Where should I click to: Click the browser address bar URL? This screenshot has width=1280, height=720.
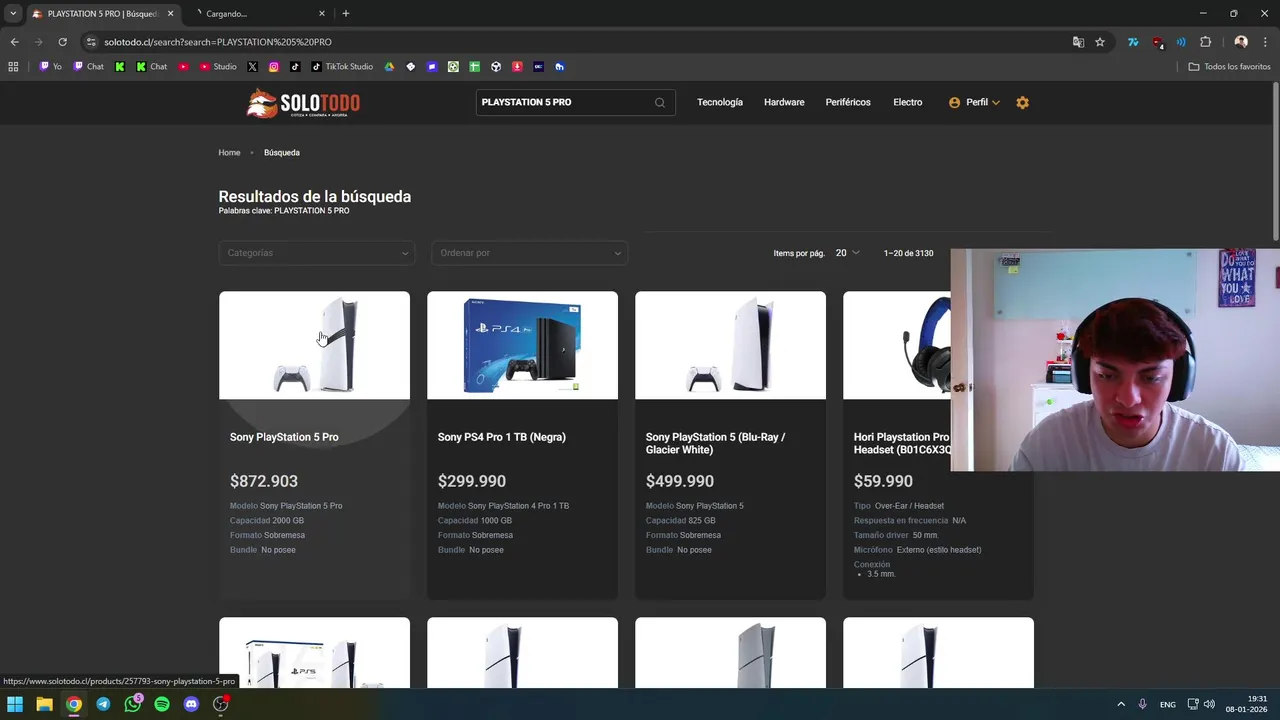[218, 42]
